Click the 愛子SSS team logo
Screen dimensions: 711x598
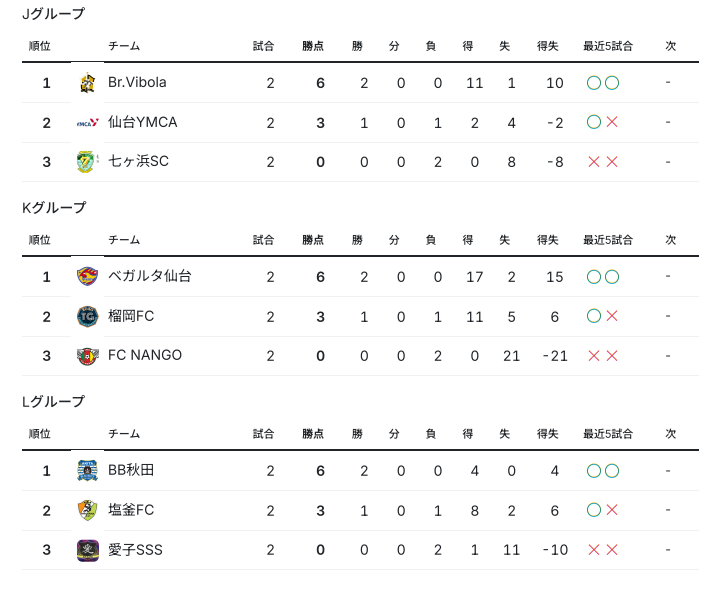[x=87, y=550]
